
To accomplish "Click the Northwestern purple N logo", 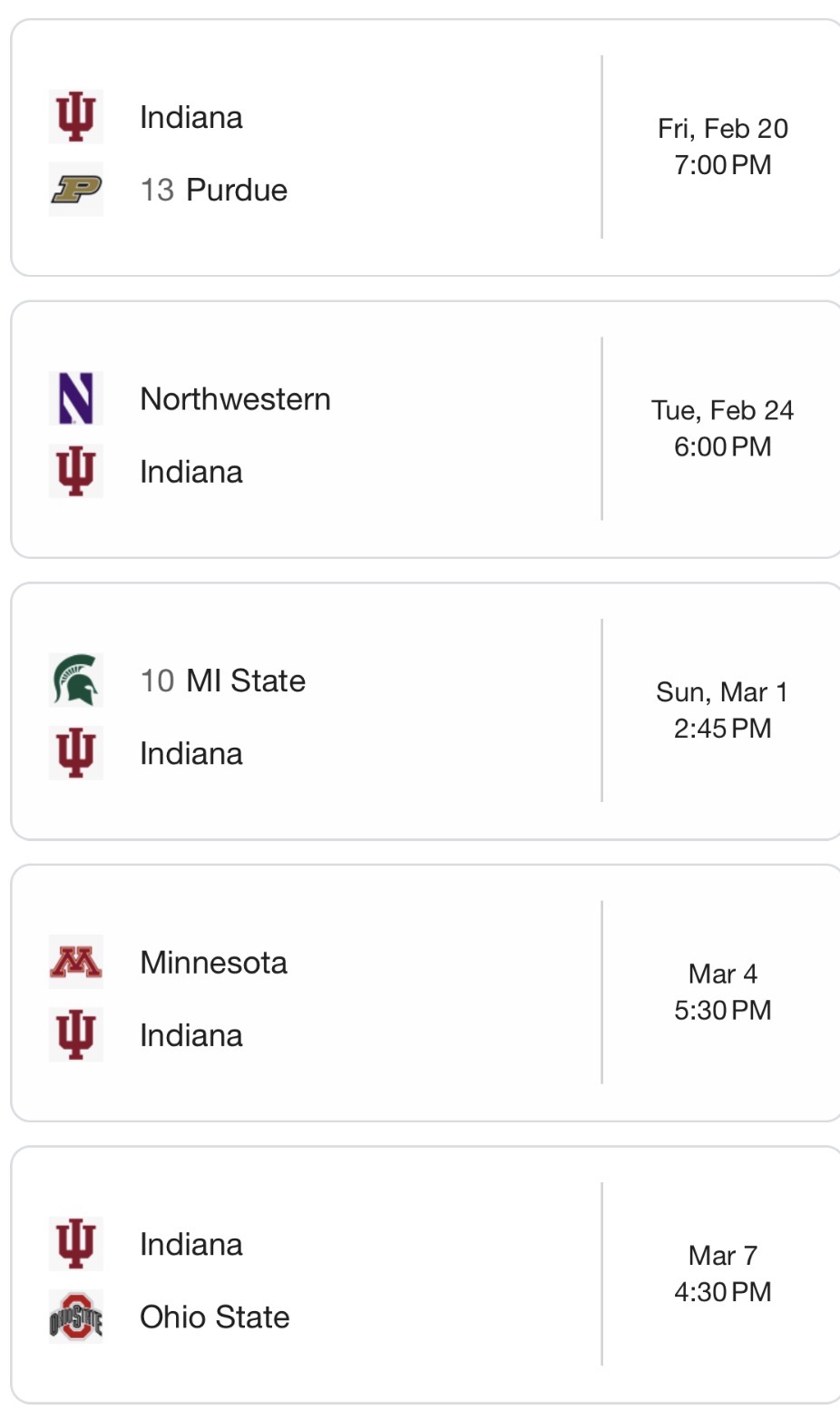I will point(76,398).
